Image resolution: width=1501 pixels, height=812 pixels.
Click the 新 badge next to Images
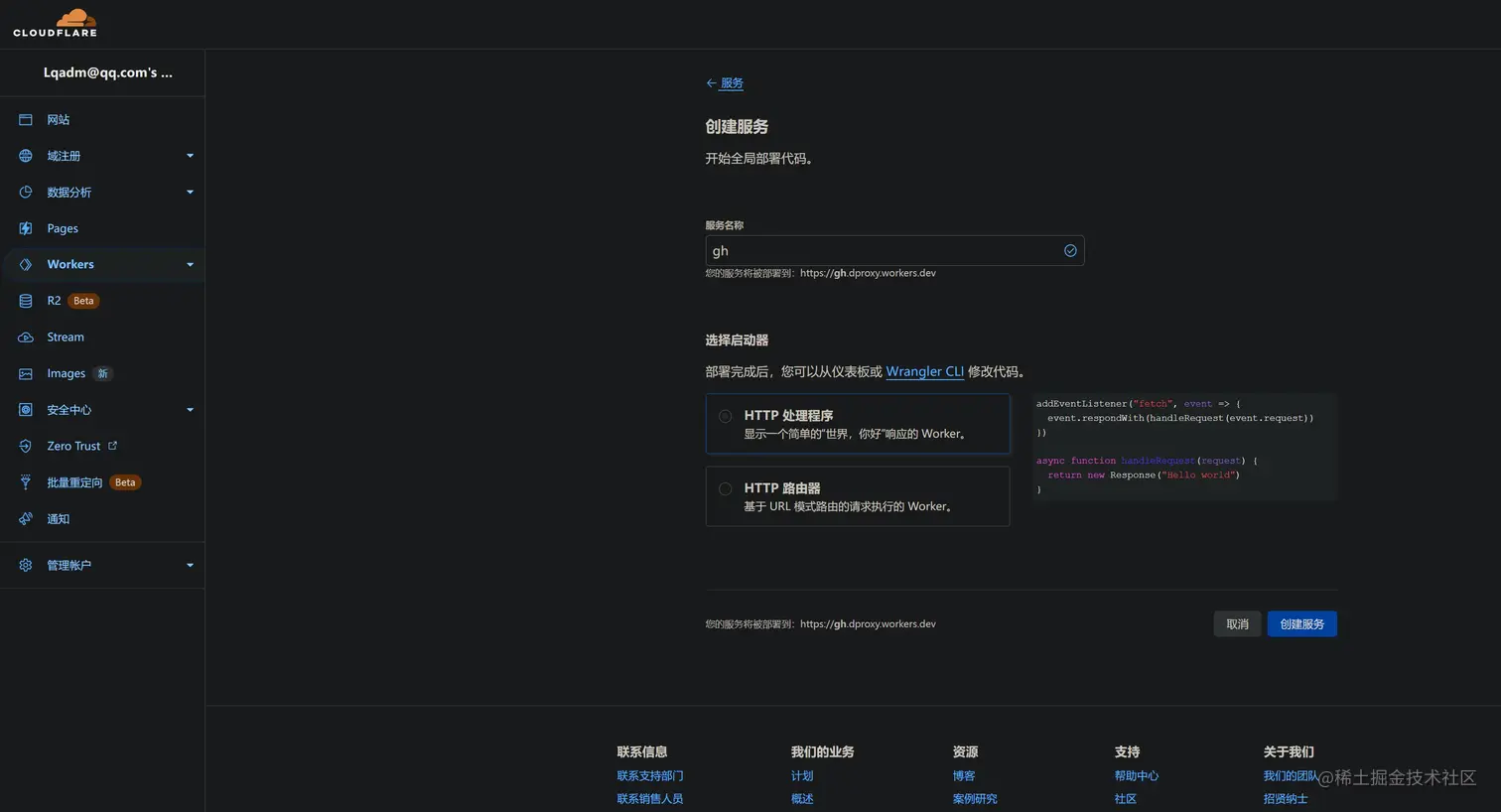(x=102, y=373)
